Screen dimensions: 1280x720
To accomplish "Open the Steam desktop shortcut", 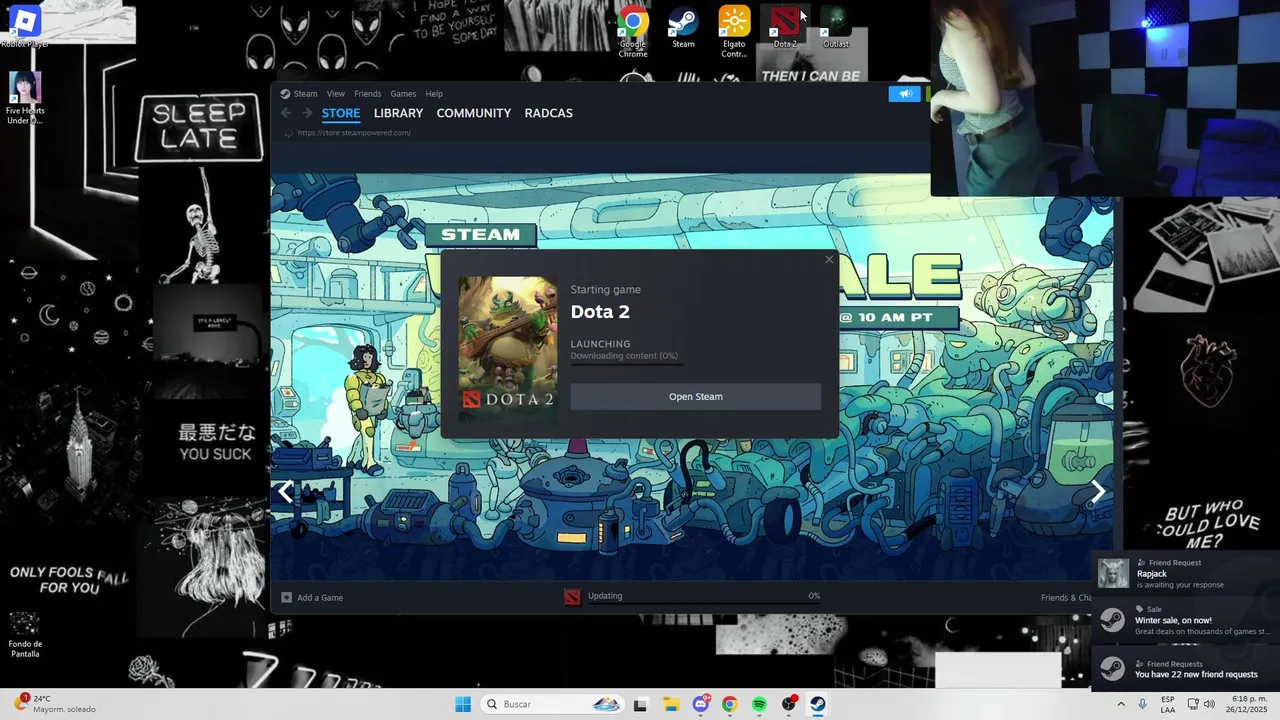I will coord(683,26).
